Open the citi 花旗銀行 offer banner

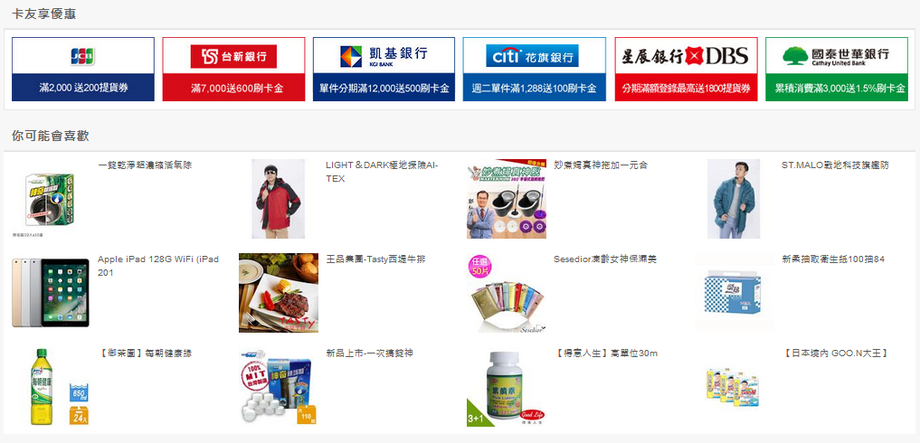(x=534, y=69)
